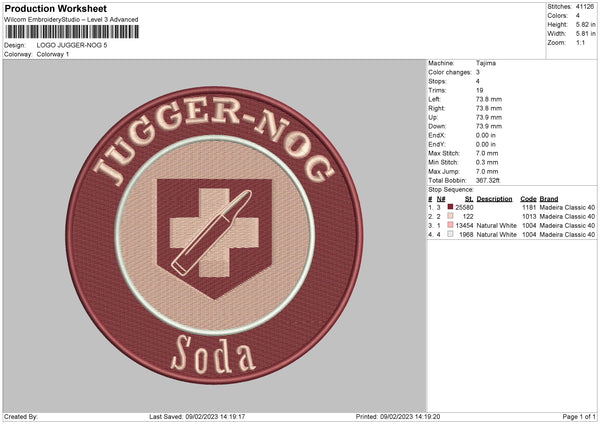
Task: Click 'Printed: 09/02/2023 14:19:20' footer text
Action: [x=398, y=416]
